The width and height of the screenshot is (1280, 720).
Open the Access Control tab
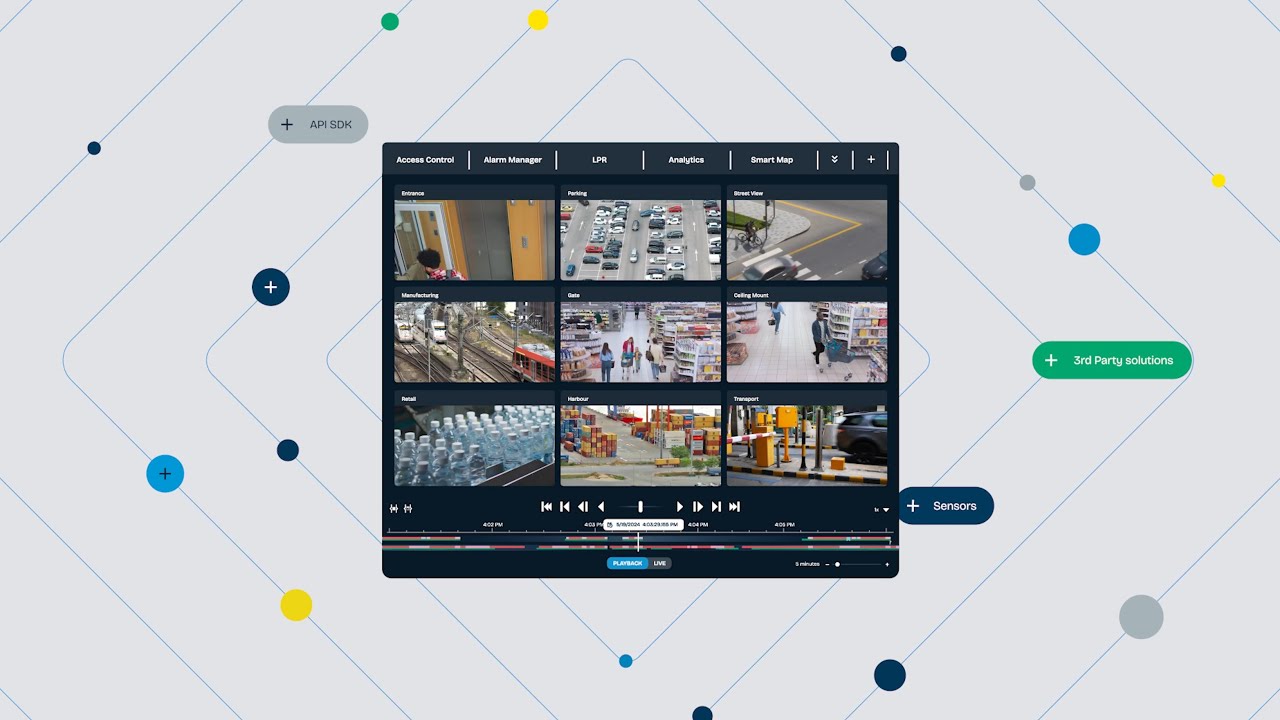pos(425,160)
